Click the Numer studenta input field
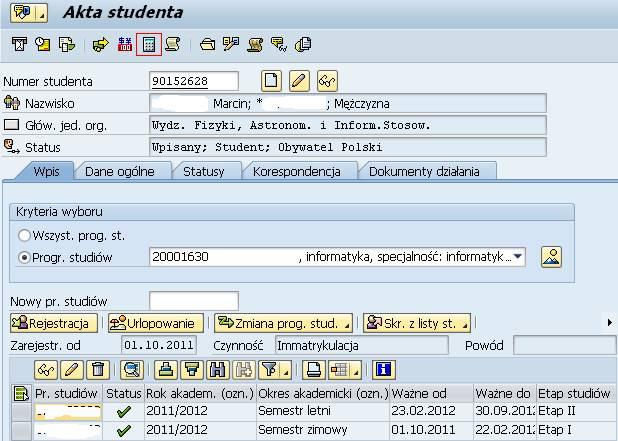Viewport: 618px width, 441px height. tap(194, 81)
